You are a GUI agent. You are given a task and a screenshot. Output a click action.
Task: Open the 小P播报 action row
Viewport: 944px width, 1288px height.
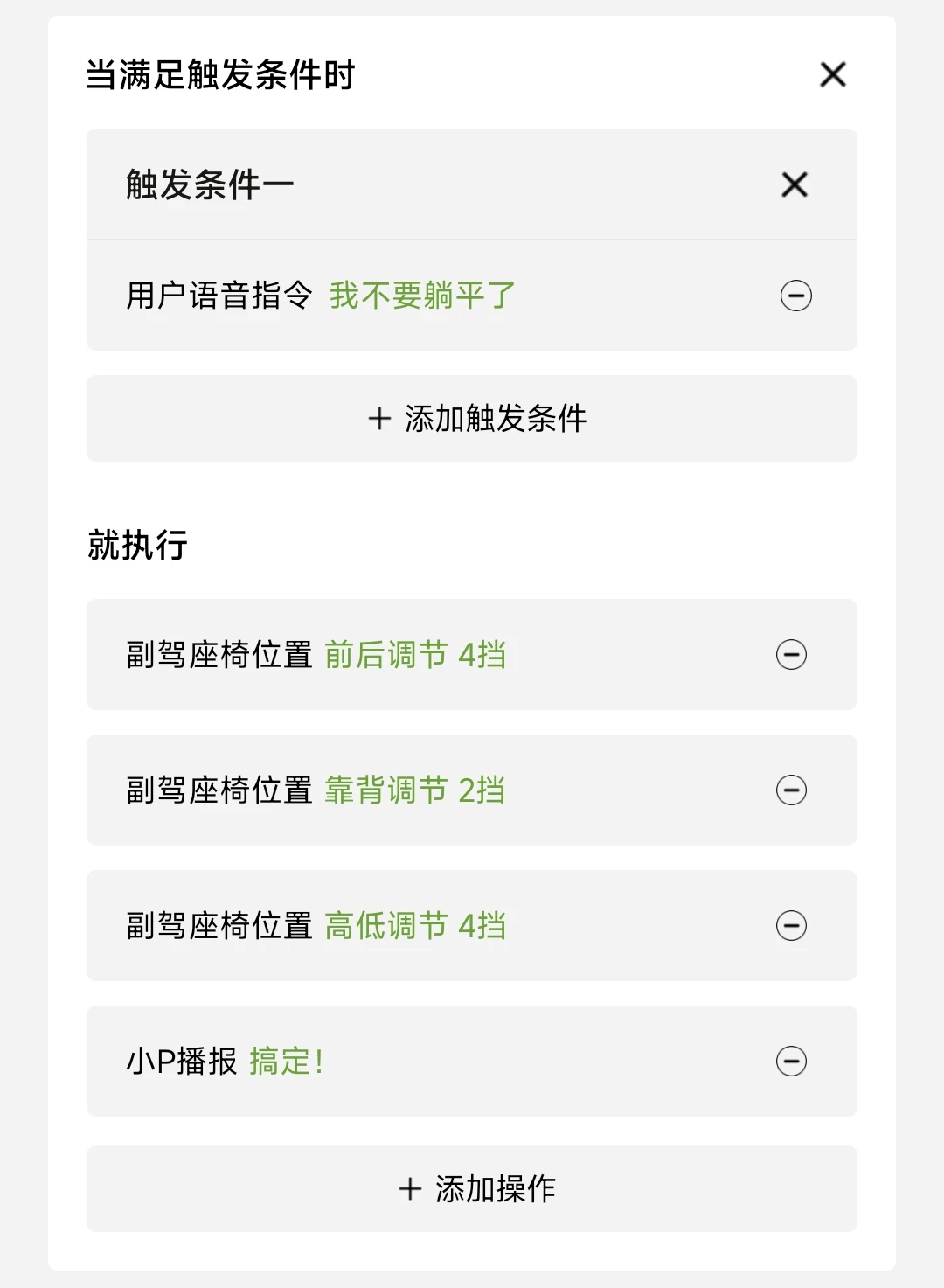[472, 1061]
